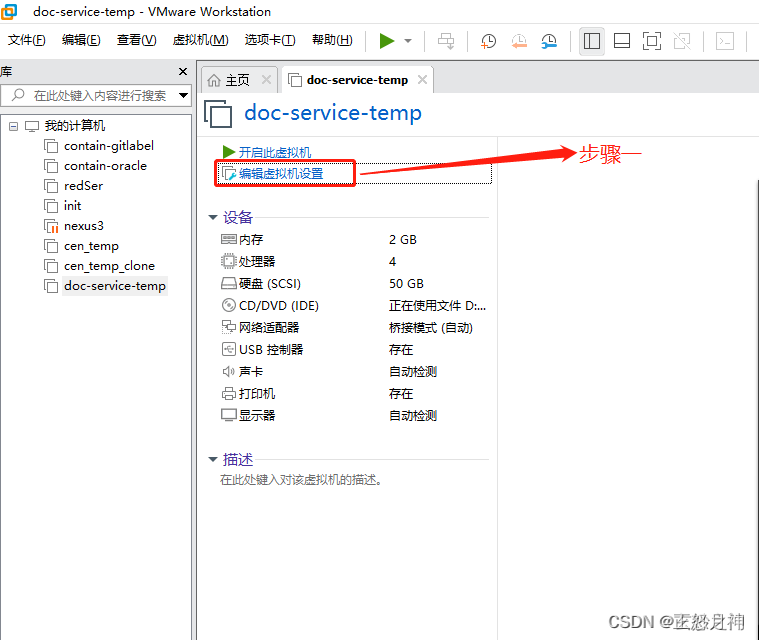This screenshot has width=759, height=640.
Task: Click the Full Screen mode toolbar icon
Action: 652,41
